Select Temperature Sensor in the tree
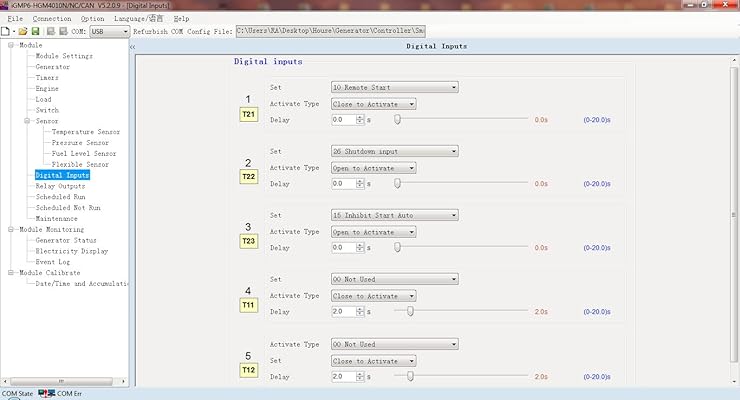This screenshot has height=400, width=740. tap(85, 132)
